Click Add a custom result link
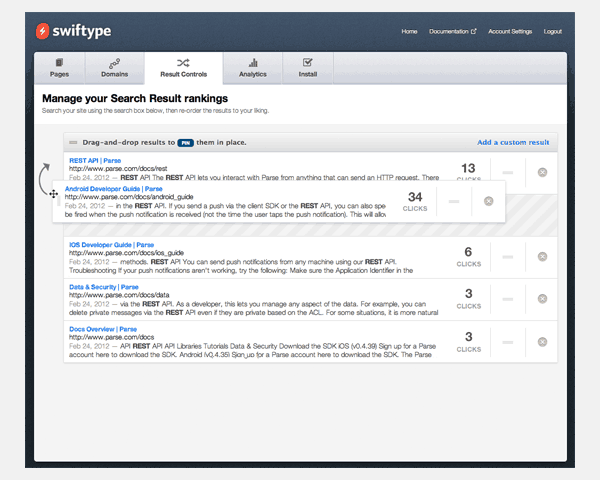Screen dimensions: 600x480 pyautogui.click(x=513, y=143)
